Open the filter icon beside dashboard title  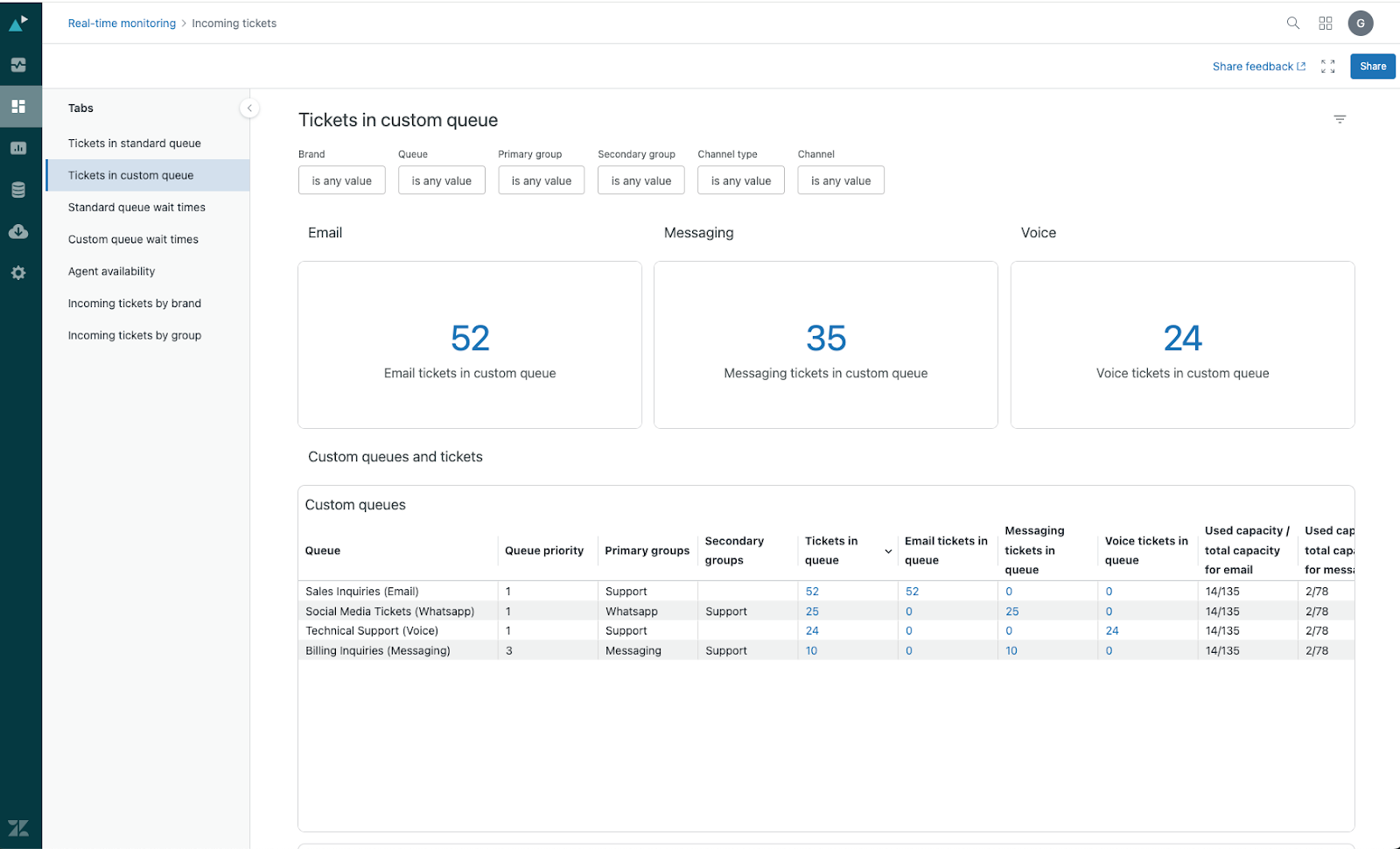1339,120
